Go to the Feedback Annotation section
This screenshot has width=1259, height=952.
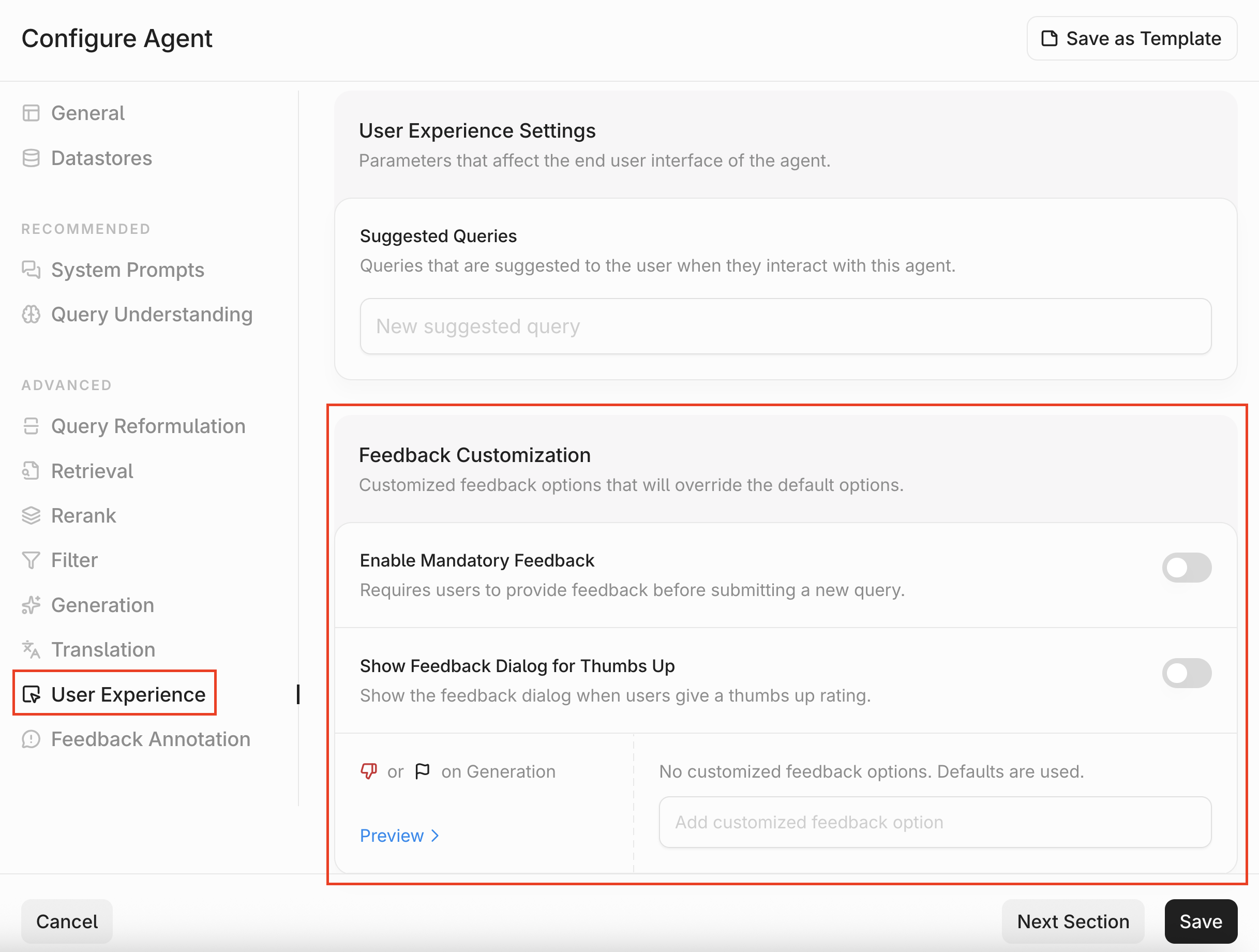[x=150, y=739]
